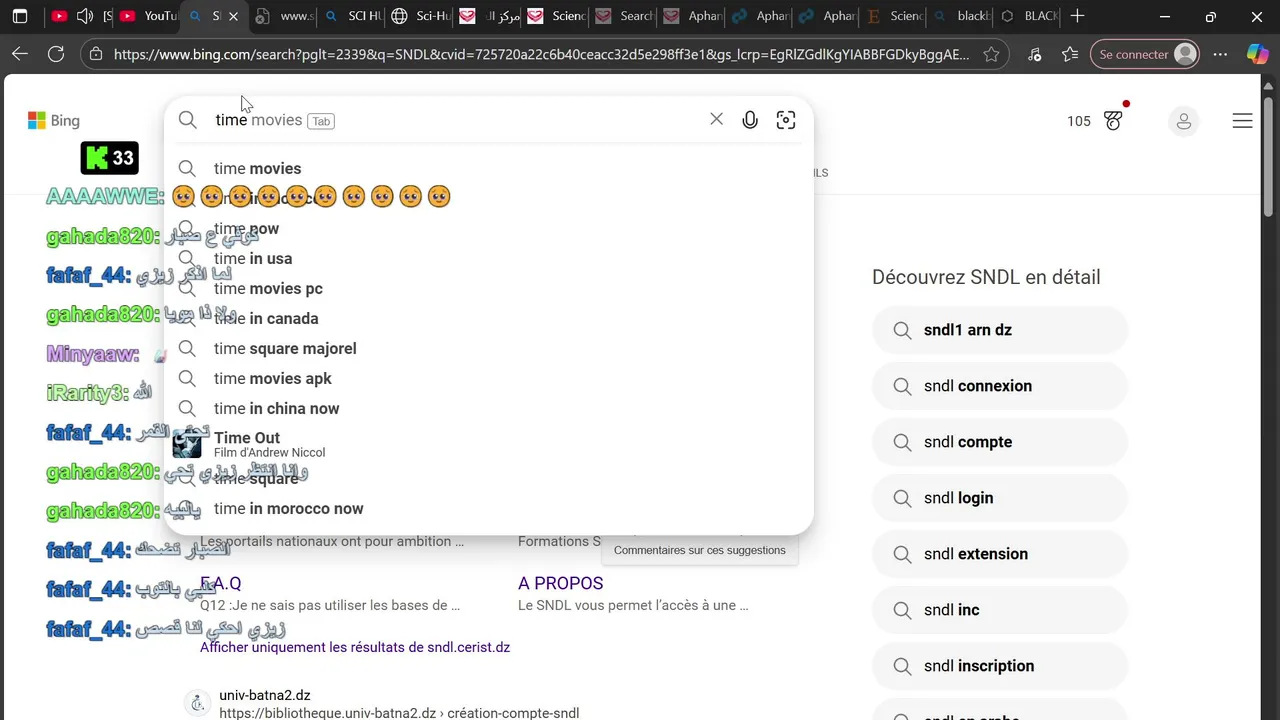Image resolution: width=1280 pixels, height=720 pixels.
Task: Open the Bing profile avatar icon
Action: [x=1184, y=121]
